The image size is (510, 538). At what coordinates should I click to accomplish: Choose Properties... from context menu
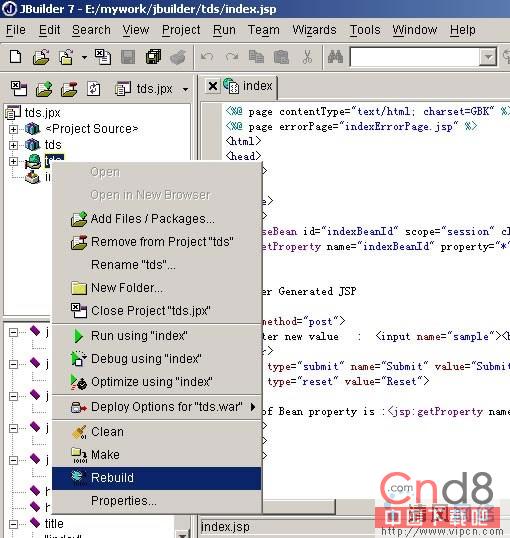157,501
